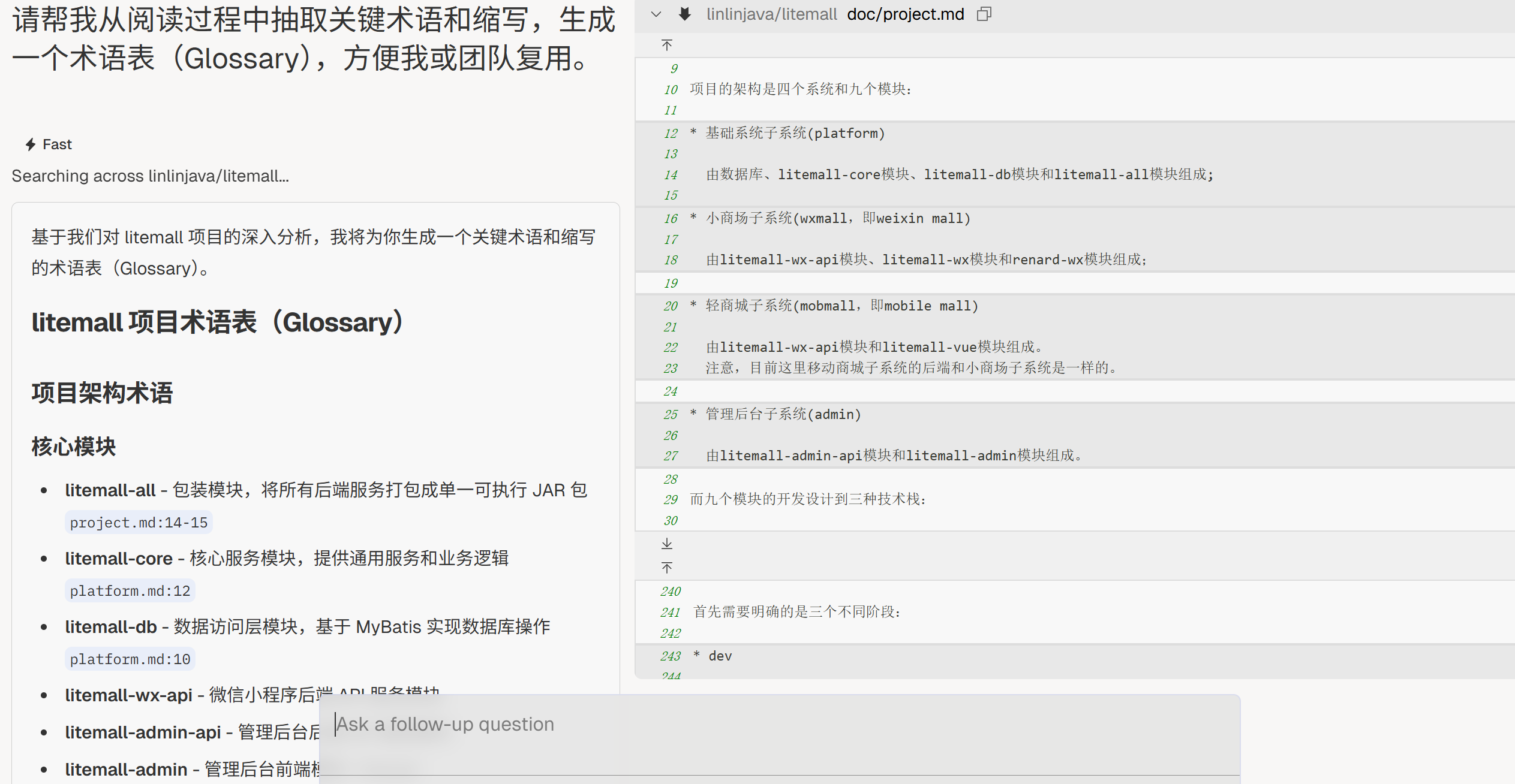The height and width of the screenshot is (784, 1515).
Task: Expand lines above line 240
Action: click(667, 568)
